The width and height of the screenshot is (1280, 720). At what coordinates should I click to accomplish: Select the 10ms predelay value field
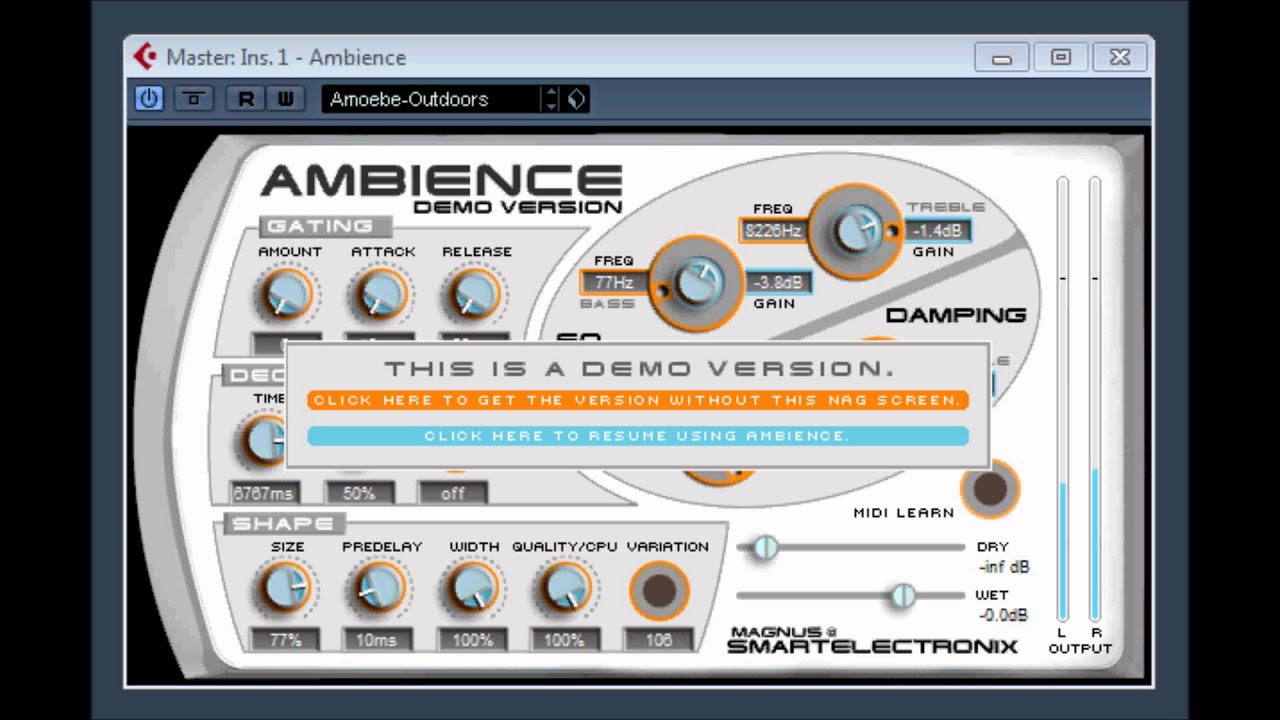[x=377, y=640]
